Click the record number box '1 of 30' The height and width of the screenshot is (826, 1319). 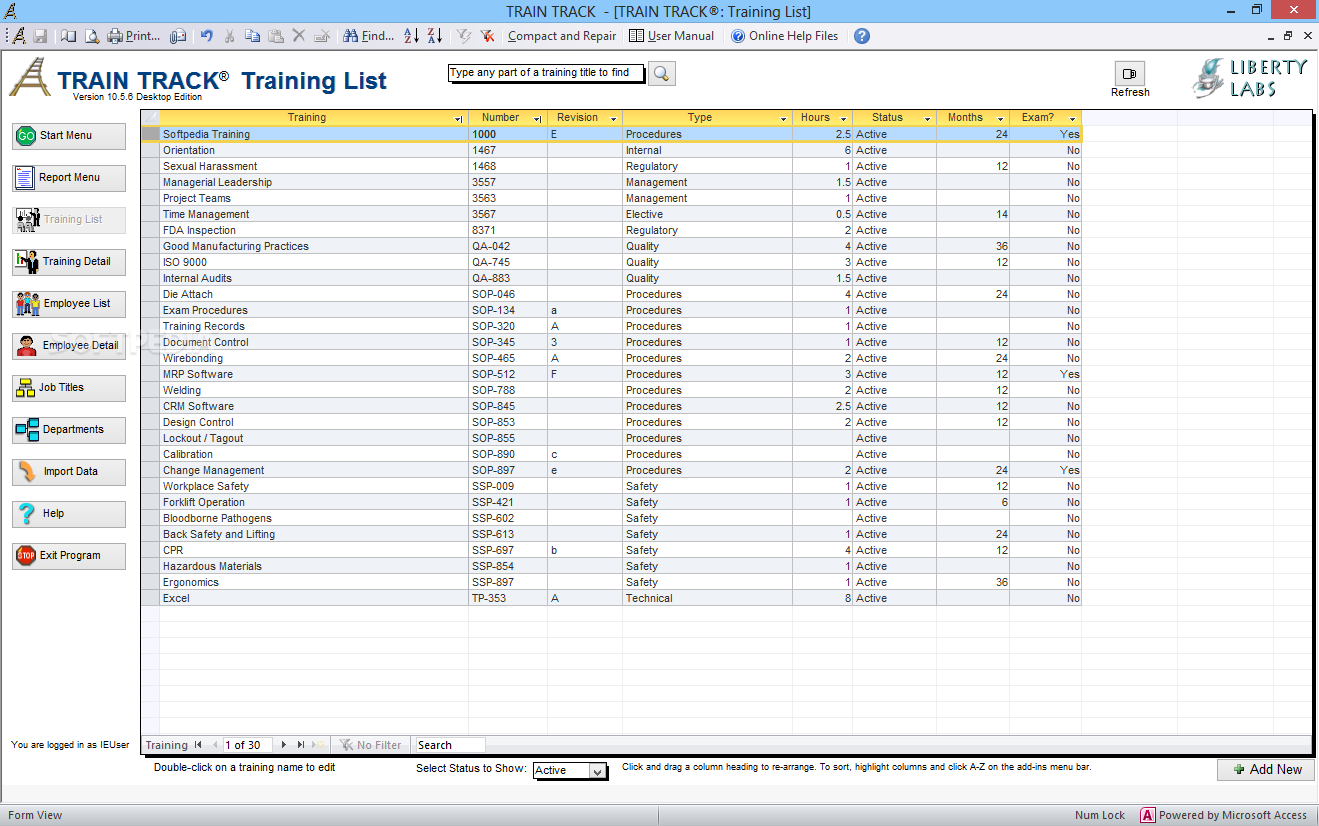[248, 745]
